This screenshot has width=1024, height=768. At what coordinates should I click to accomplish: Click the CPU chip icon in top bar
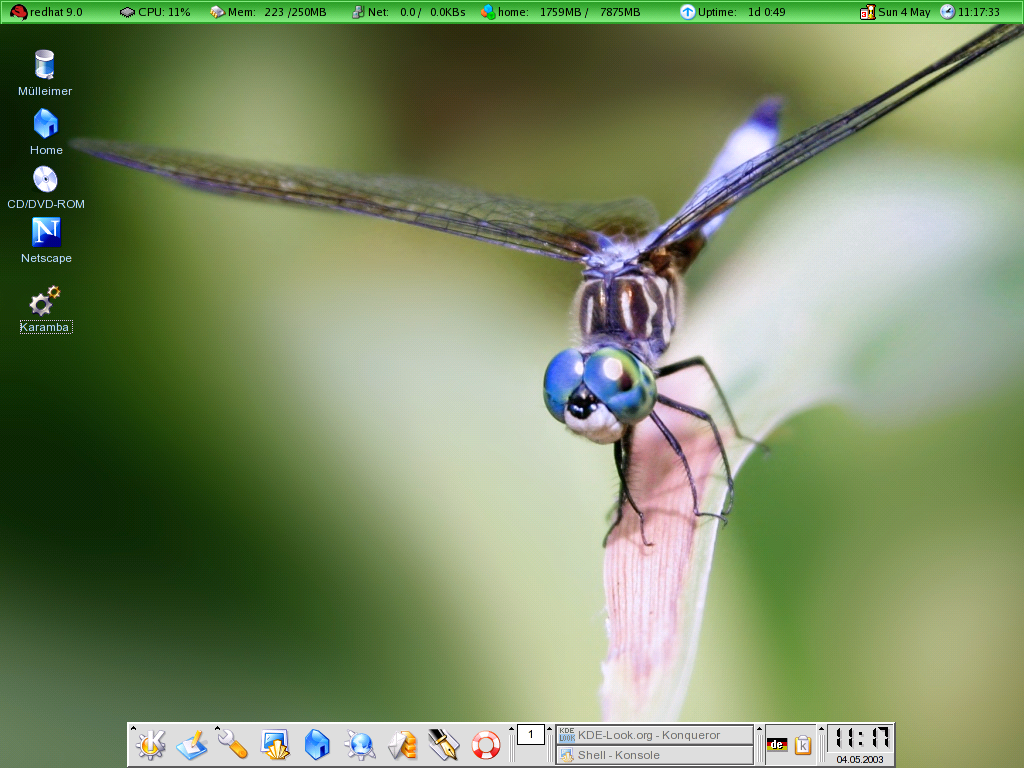(127, 12)
